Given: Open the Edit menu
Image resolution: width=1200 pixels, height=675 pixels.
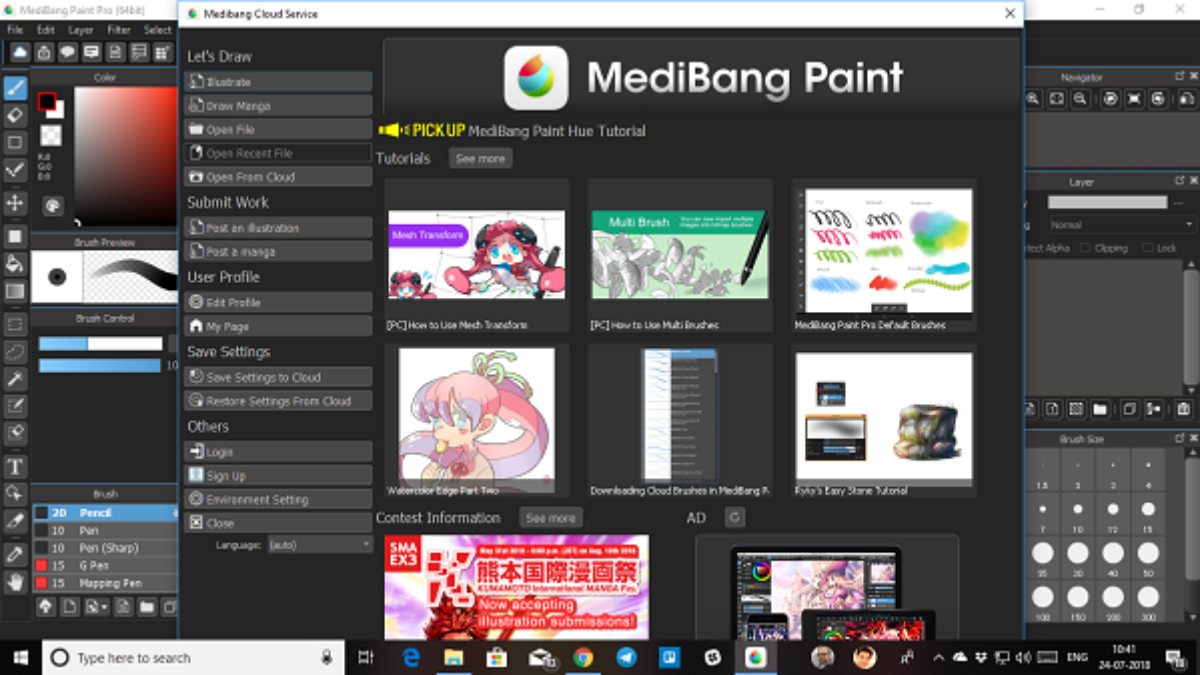Looking at the screenshot, I should coord(46,30).
